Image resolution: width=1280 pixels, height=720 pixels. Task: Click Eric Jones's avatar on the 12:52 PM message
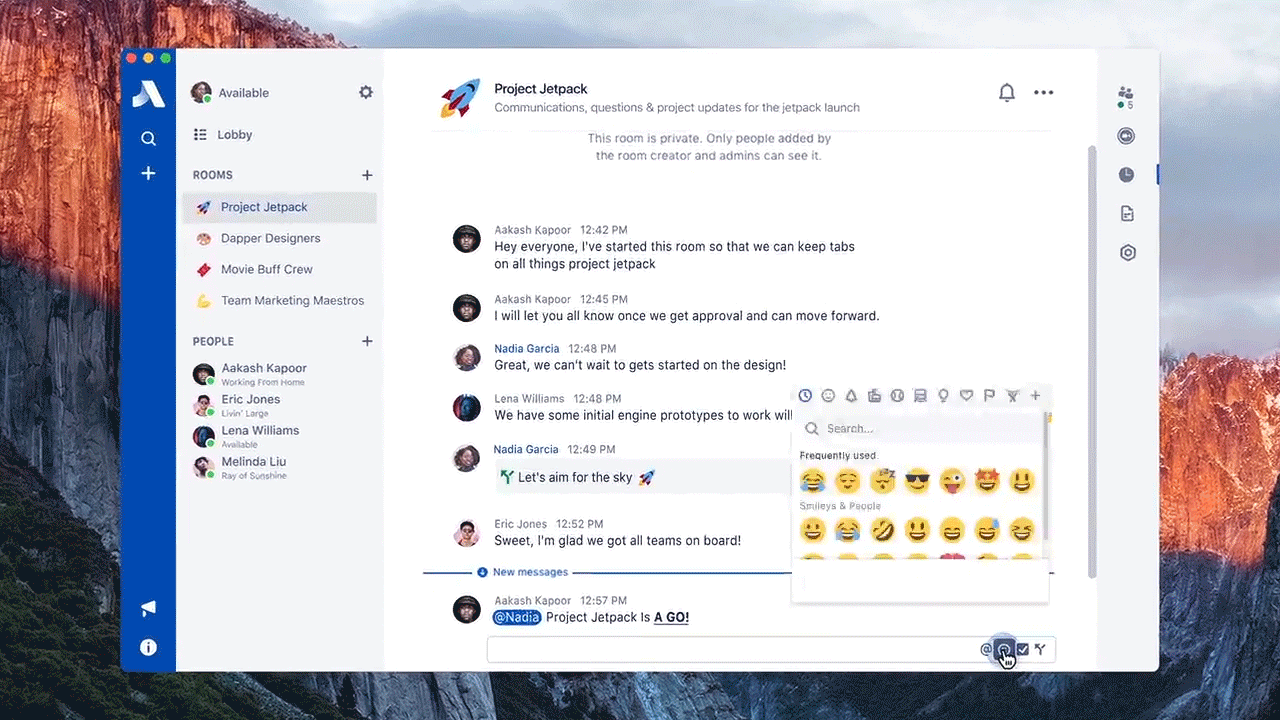[466, 533]
